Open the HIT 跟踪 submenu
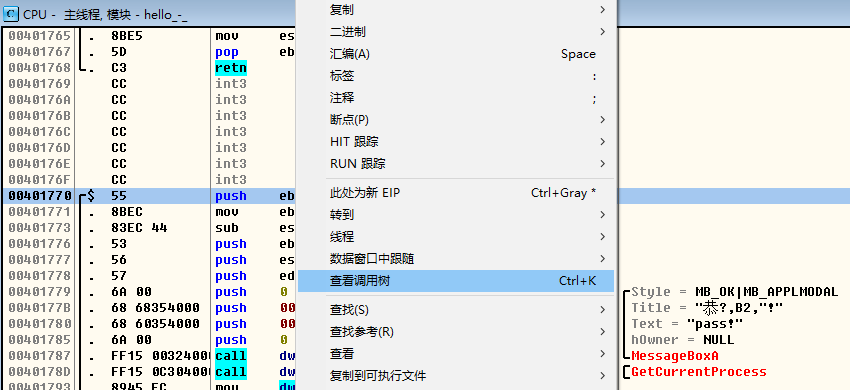Viewport: 850px width, 390px height. coord(456,142)
